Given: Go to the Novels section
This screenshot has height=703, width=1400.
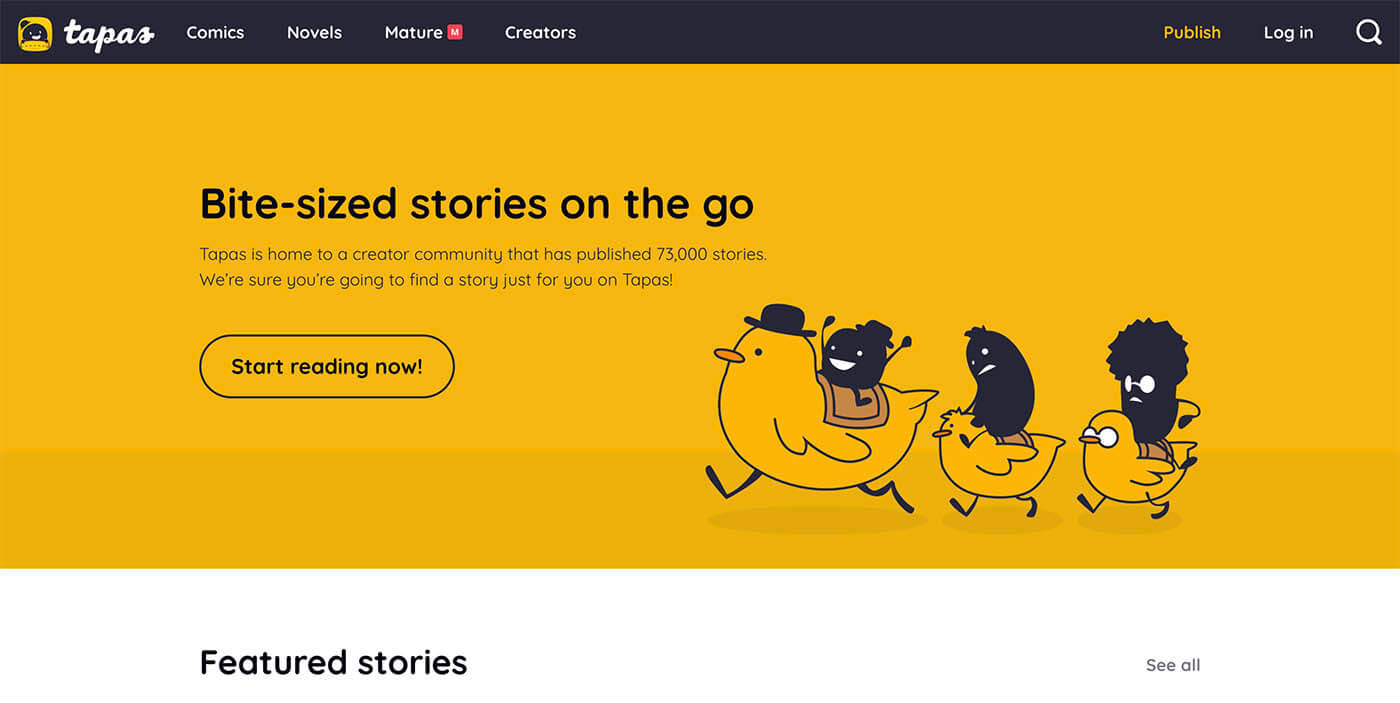Looking at the screenshot, I should tap(314, 32).
